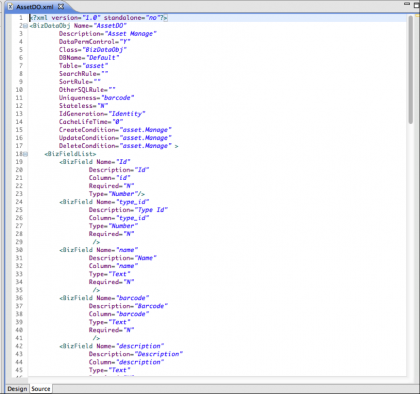
Task: Collapse the BizDataObj element fold marker
Action: [x=26, y=26]
